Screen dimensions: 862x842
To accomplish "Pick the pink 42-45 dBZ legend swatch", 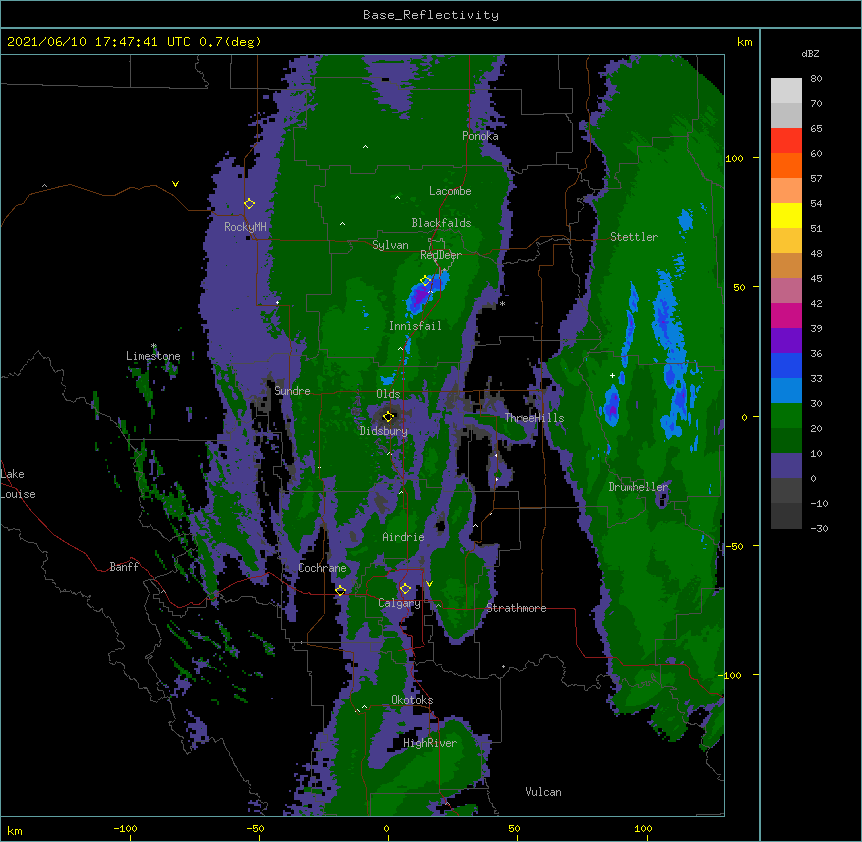I will (786, 291).
